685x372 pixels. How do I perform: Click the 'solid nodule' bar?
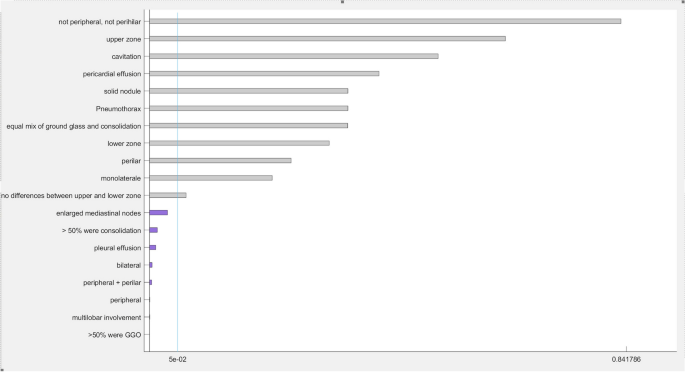249,91
